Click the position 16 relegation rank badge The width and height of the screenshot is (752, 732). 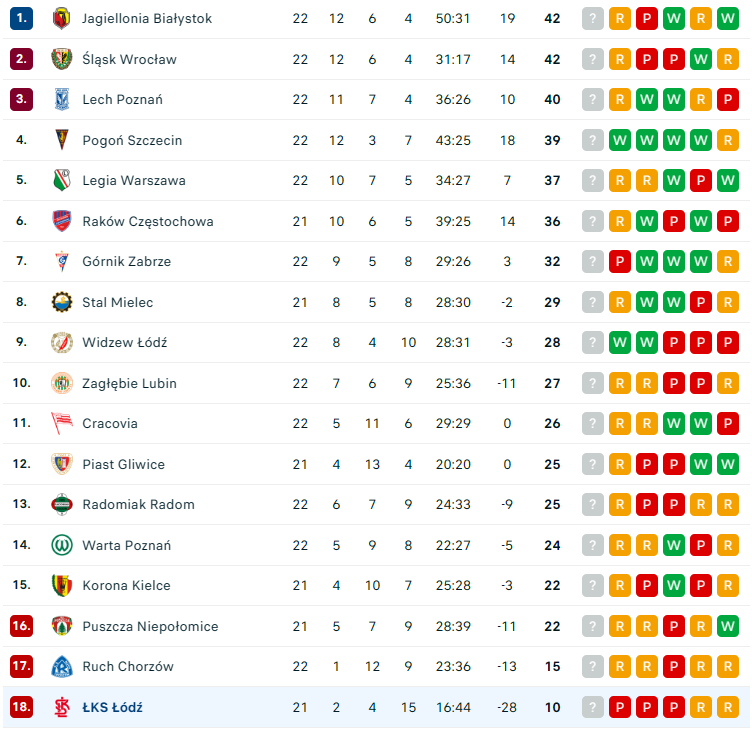pyautogui.click(x=22, y=626)
